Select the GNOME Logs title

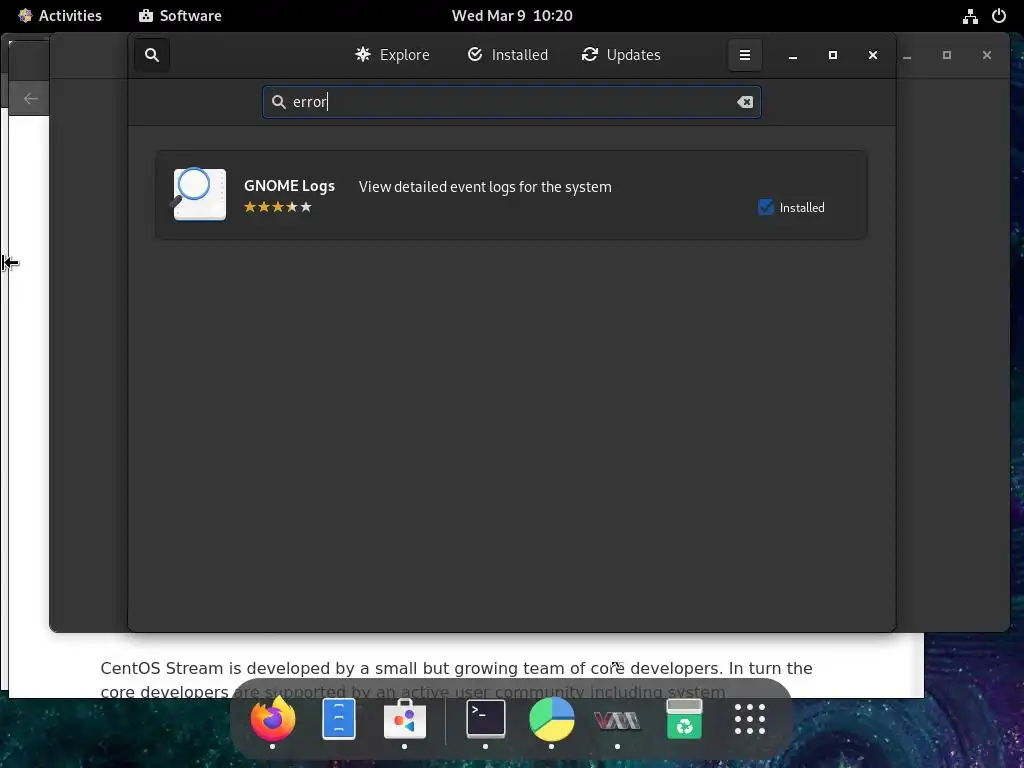click(289, 185)
